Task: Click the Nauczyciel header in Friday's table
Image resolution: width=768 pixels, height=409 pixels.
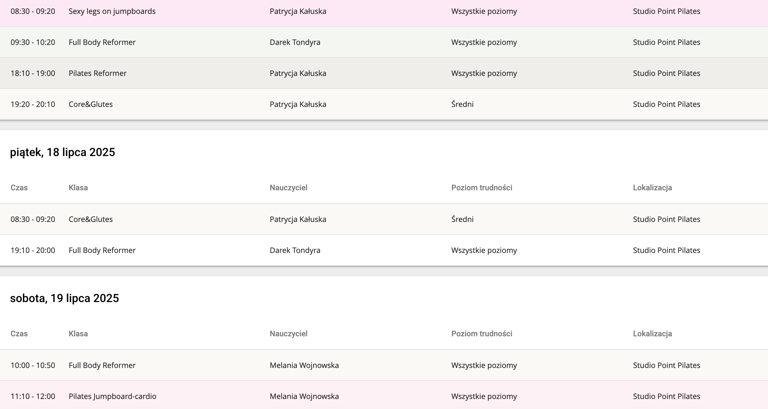Action: [288, 188]
